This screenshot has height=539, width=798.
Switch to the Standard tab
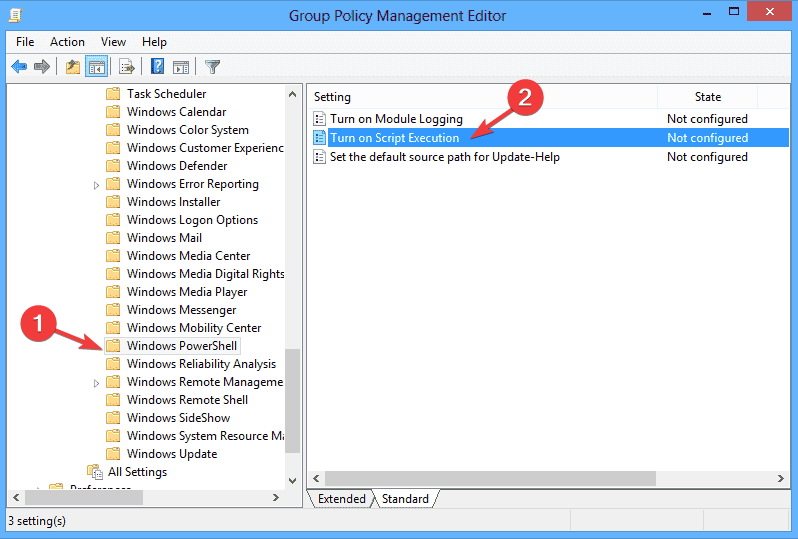pos(405,499)
